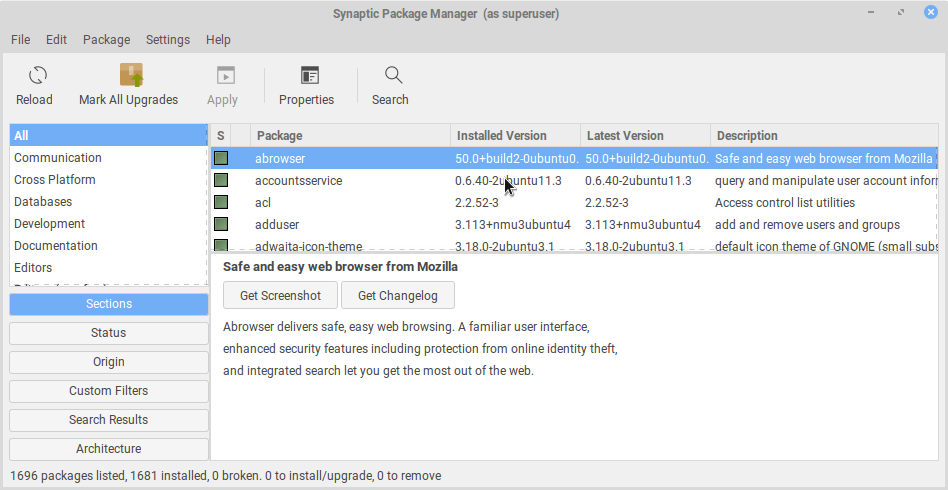Viewport: 948px width, 490px height.
Task: Switch to the Status filter view
Action: point(109,333)
